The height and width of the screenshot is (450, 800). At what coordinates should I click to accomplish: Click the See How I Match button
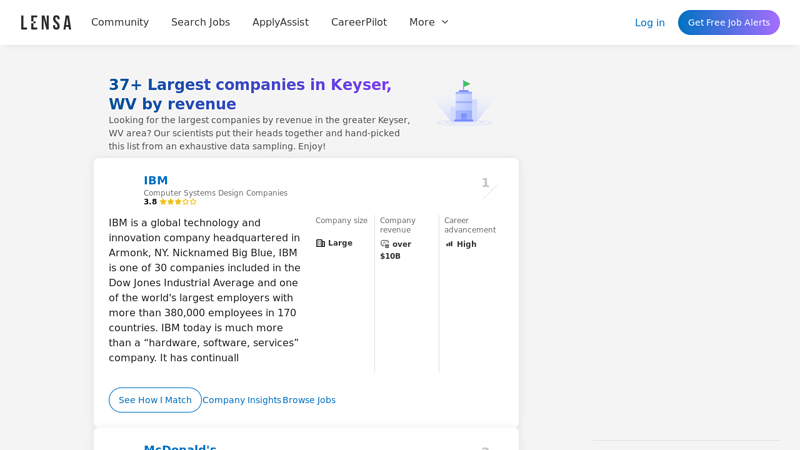tap(155, 400)
